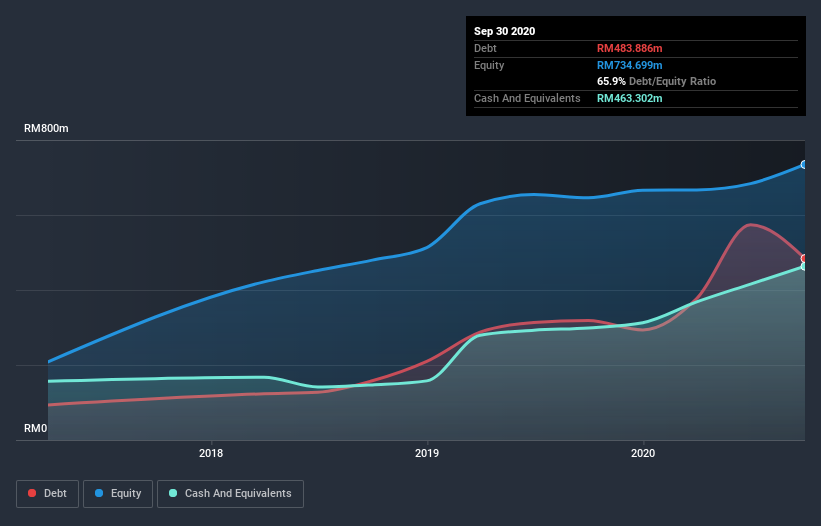821x526 pixels.
Task: Toggle the Cash And Equivalents legend button
Action: click(230, 494)
